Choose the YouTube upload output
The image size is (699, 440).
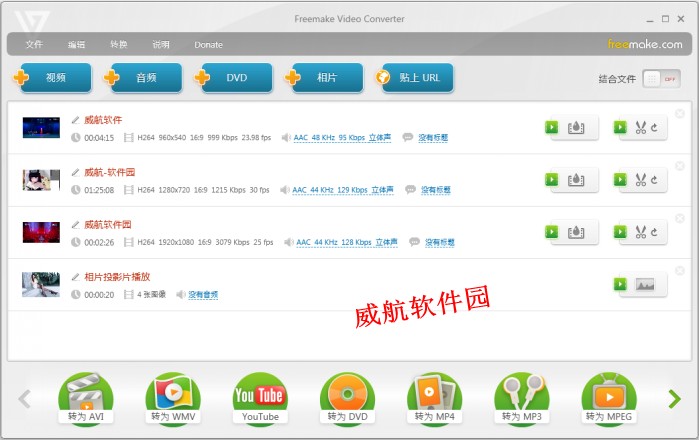coord(260,399)
